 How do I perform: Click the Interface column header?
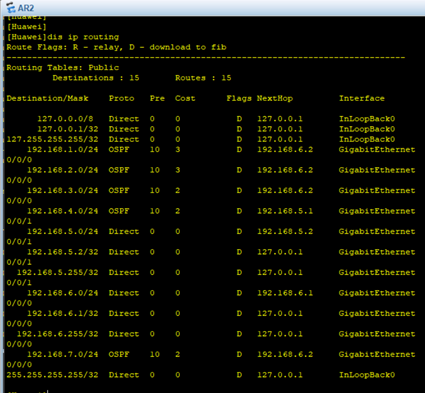pyautogui.click(x=362, y=98)
